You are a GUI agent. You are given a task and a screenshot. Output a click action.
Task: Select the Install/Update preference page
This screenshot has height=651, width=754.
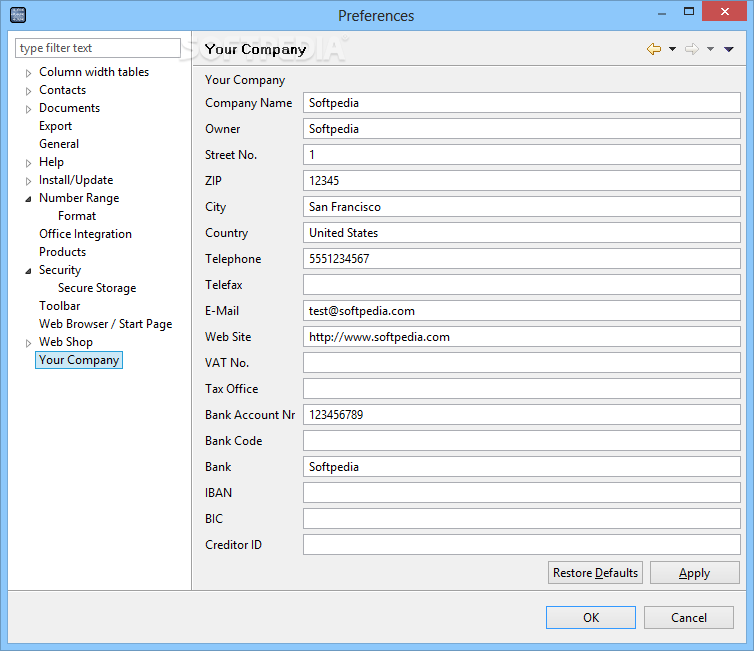(76, 180)
